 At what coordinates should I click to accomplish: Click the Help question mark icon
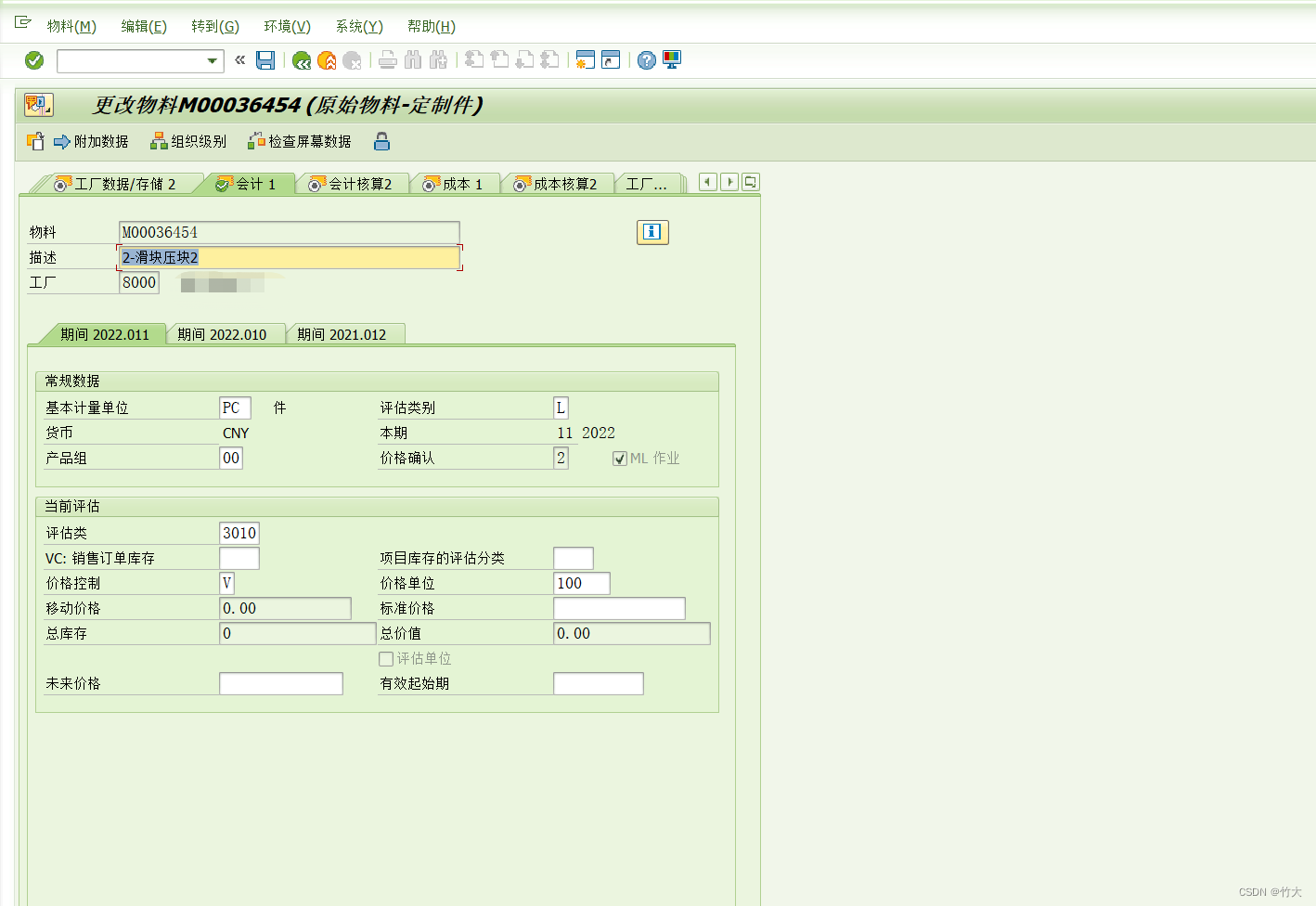(x=646, y=60)
